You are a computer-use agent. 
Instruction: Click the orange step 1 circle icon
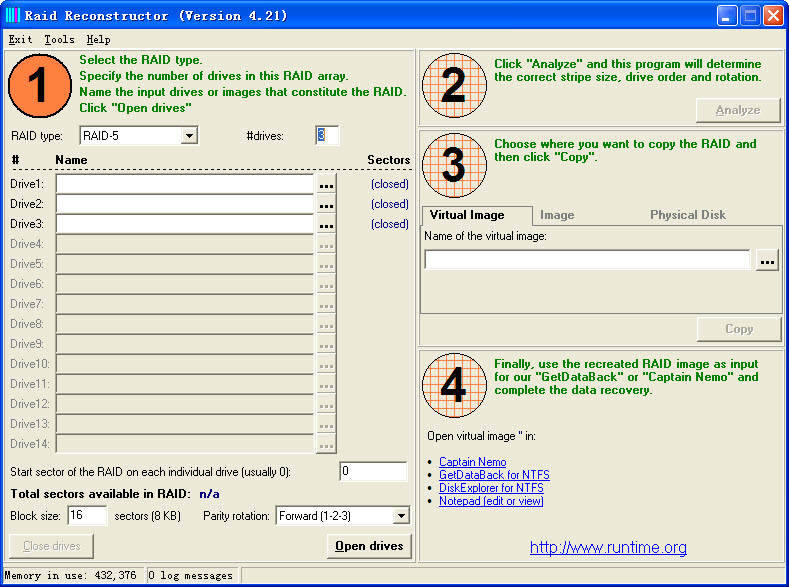[41, 87]
